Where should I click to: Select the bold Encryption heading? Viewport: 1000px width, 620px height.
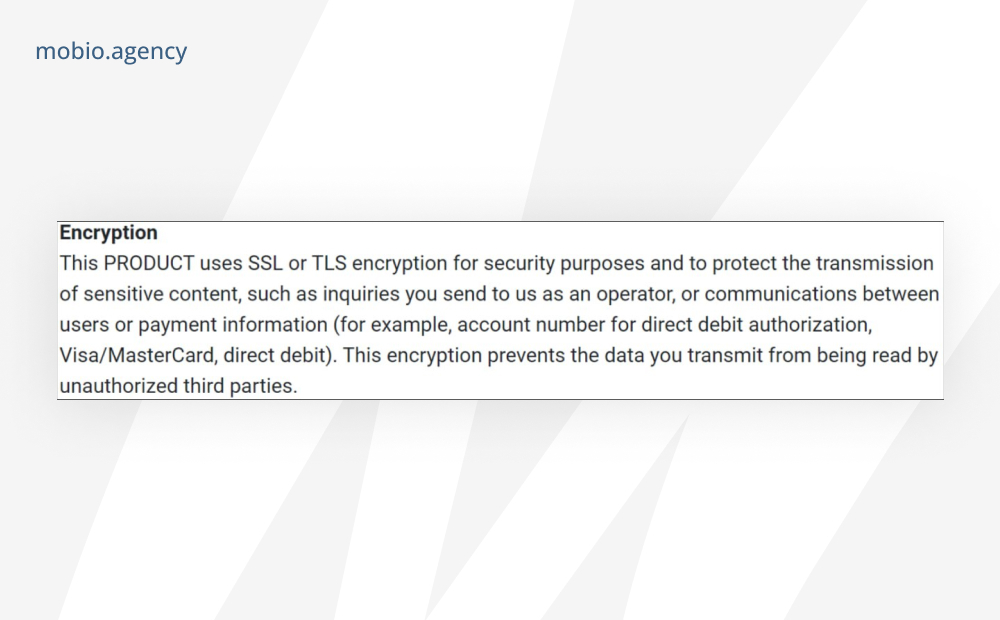[108, 233]
